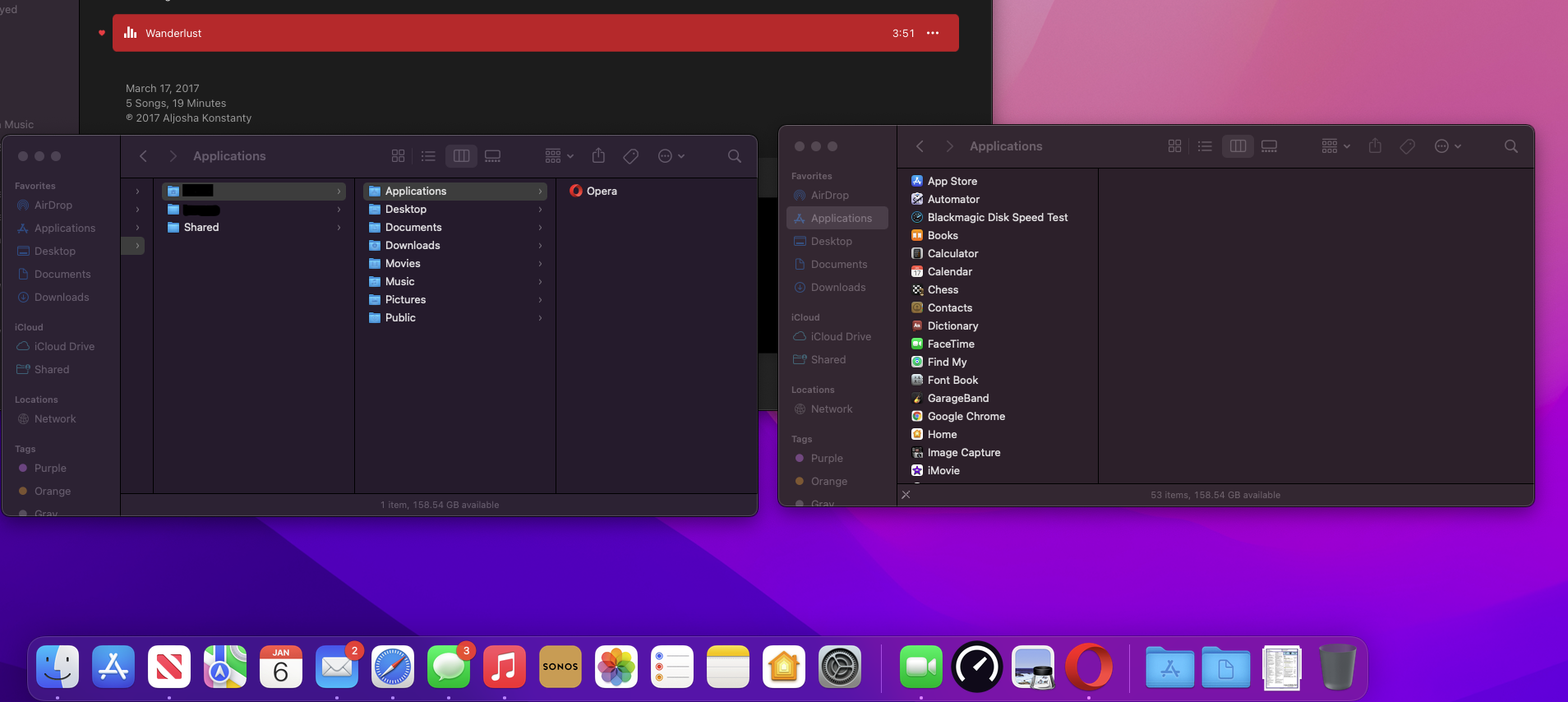Open Home app in the Dock
Screen dimensions: 1568x702
tap(784, 667)
